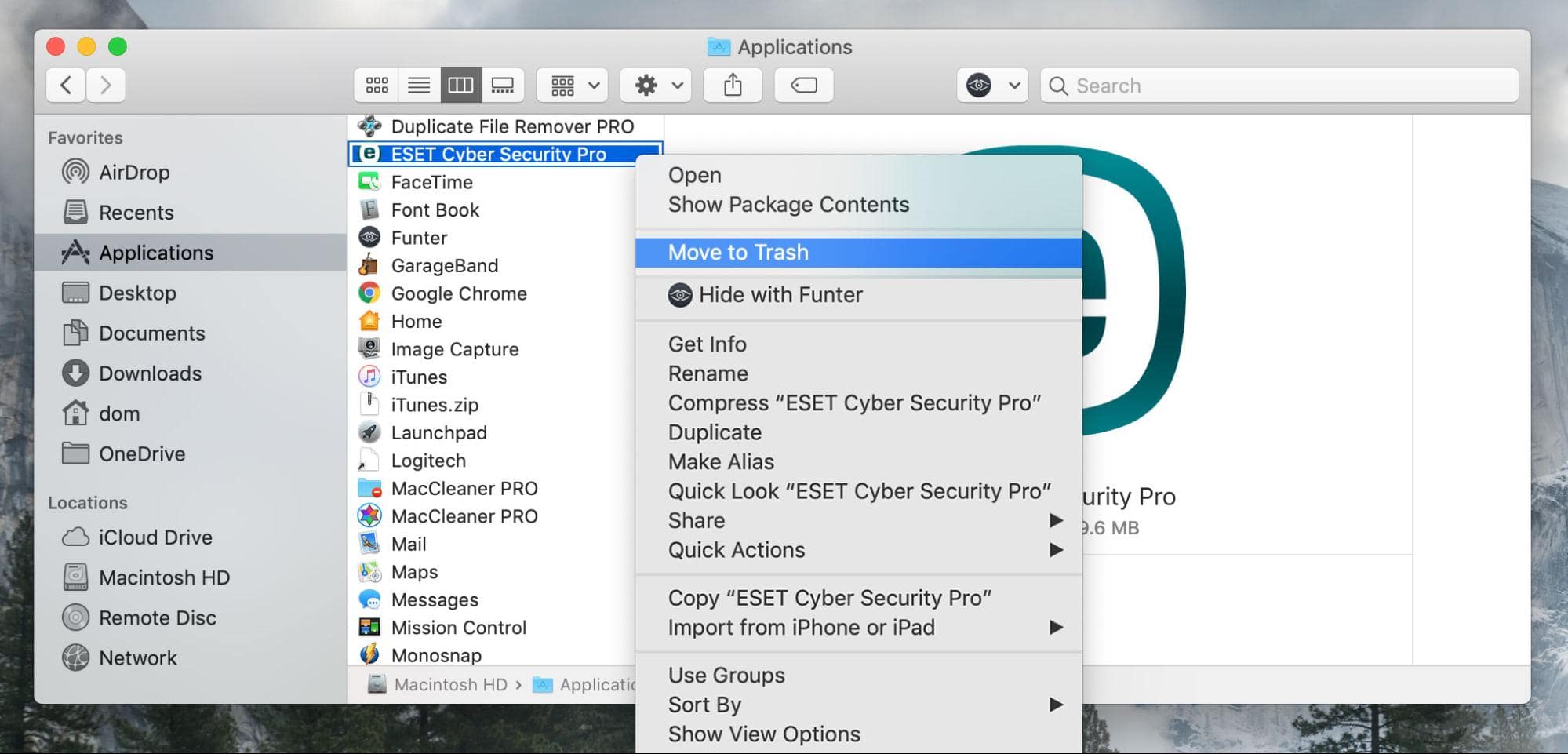The height and width of the screenshot is (754, 1568).
Task: Click the Funter eye toolbar icon
Action: 979,85
